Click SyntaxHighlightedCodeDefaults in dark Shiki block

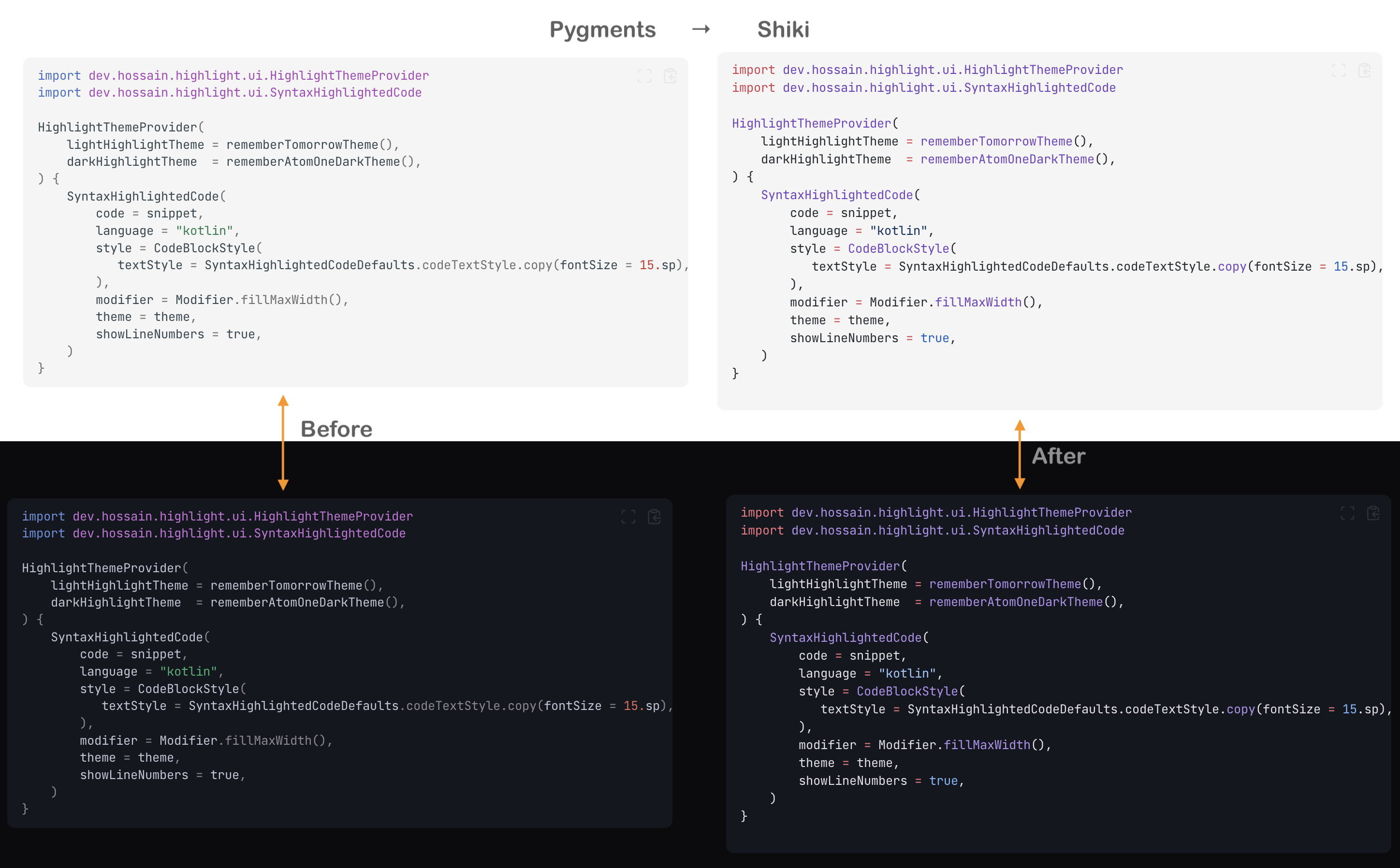pyautogui.click(x=1012, y=709)
